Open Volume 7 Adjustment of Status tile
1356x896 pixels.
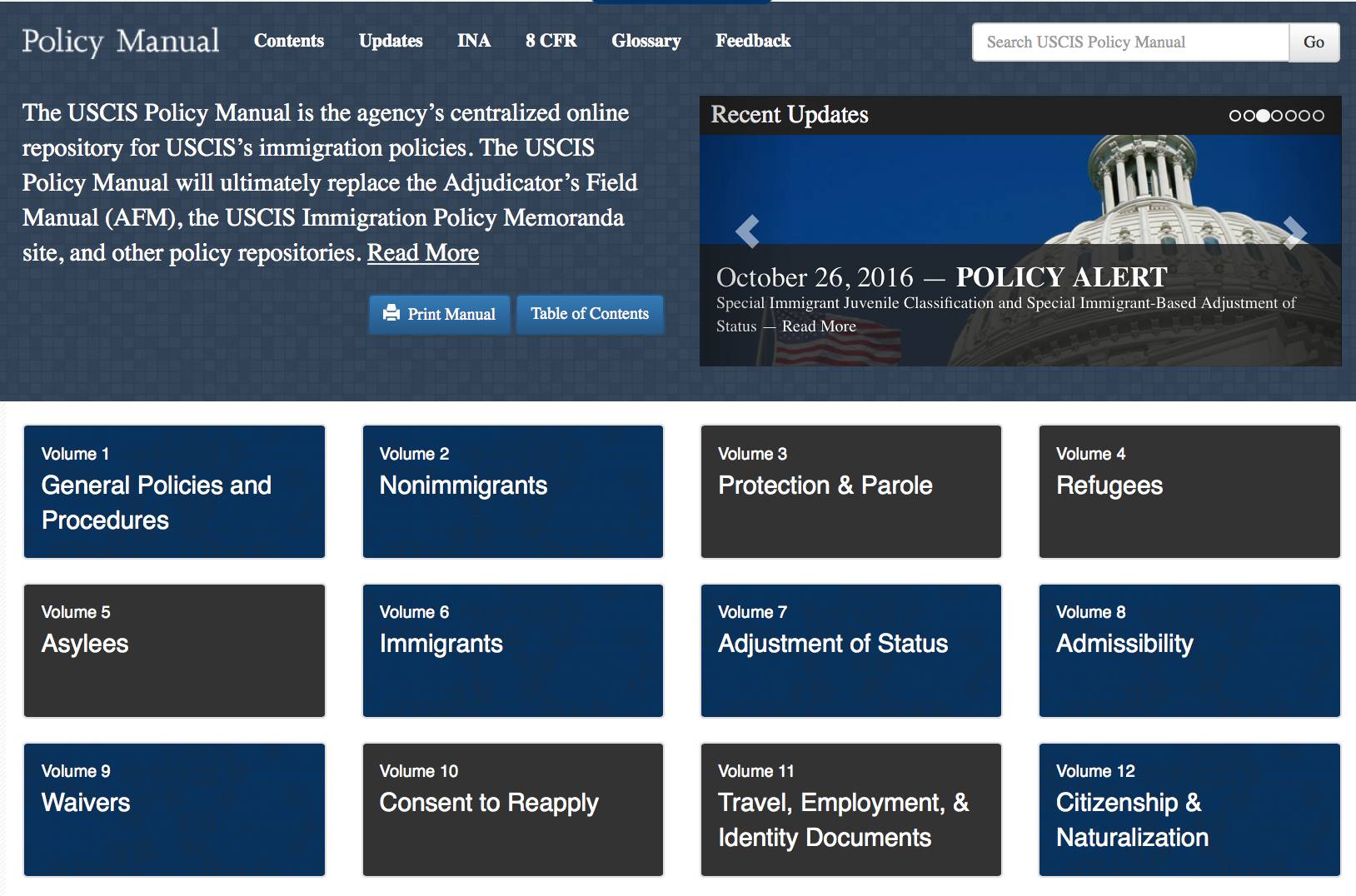pyautogui.click(x=850, y=650)
